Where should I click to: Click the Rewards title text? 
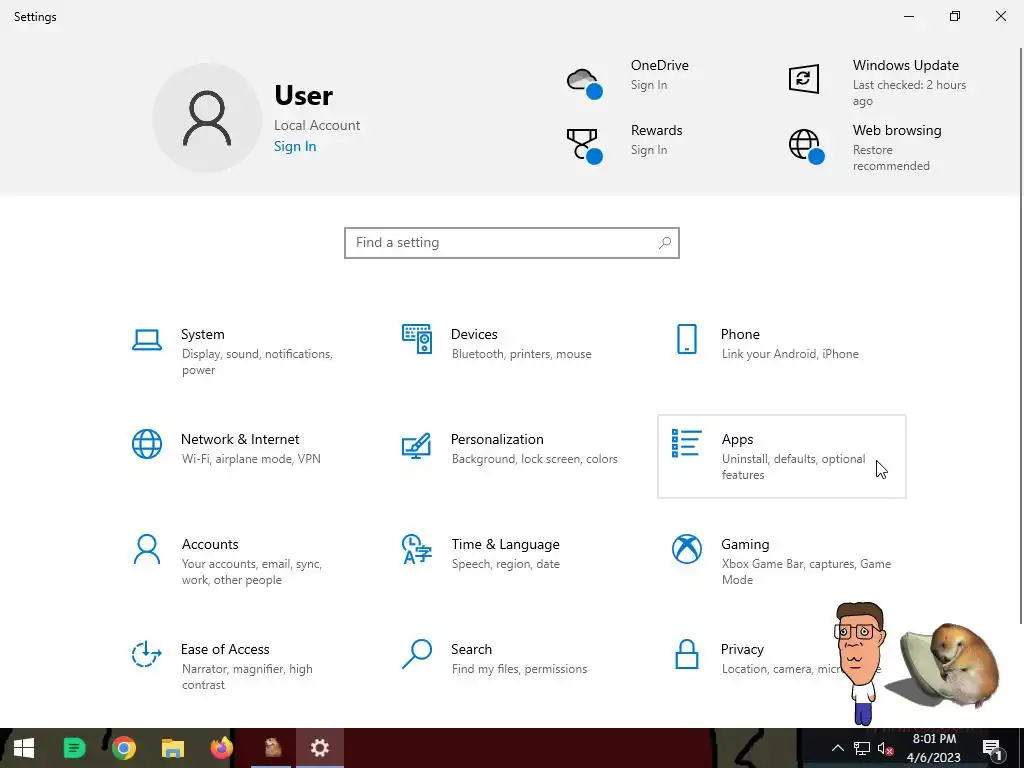[656, 131]
